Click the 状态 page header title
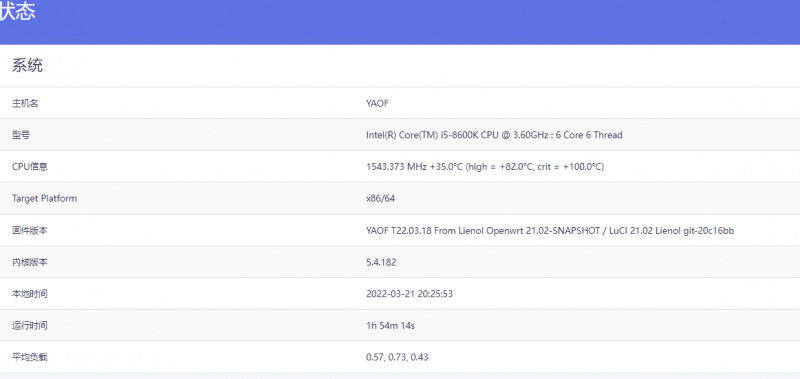The width and height of the screenshot is (800, 379). click(17, 11)
